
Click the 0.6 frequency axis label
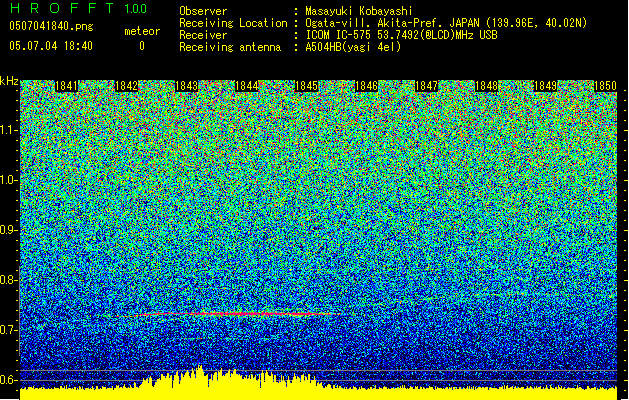coord(8,380)
